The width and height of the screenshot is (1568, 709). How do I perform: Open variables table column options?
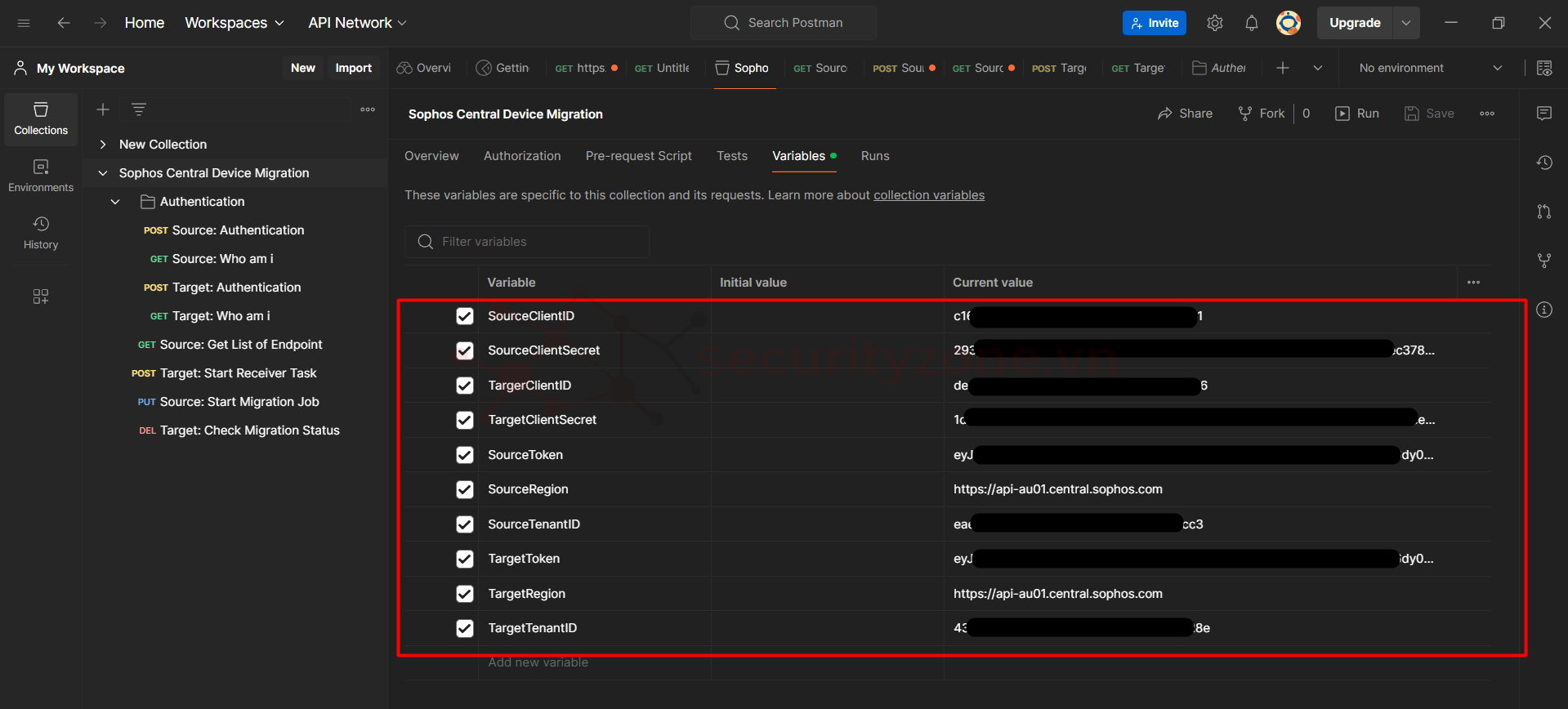1473,283
